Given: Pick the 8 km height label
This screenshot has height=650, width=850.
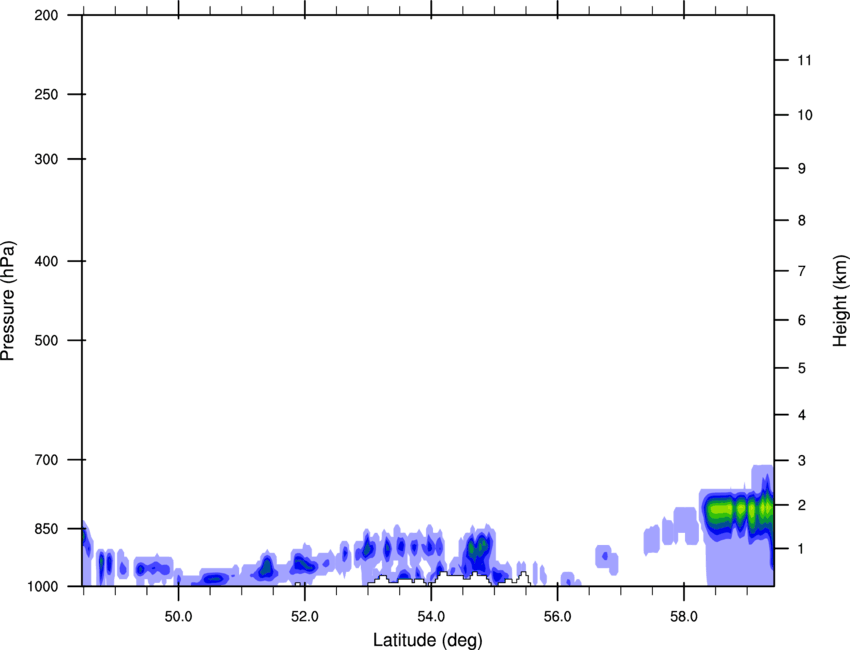Looking at the screenshot, I should tap(802, 220).
